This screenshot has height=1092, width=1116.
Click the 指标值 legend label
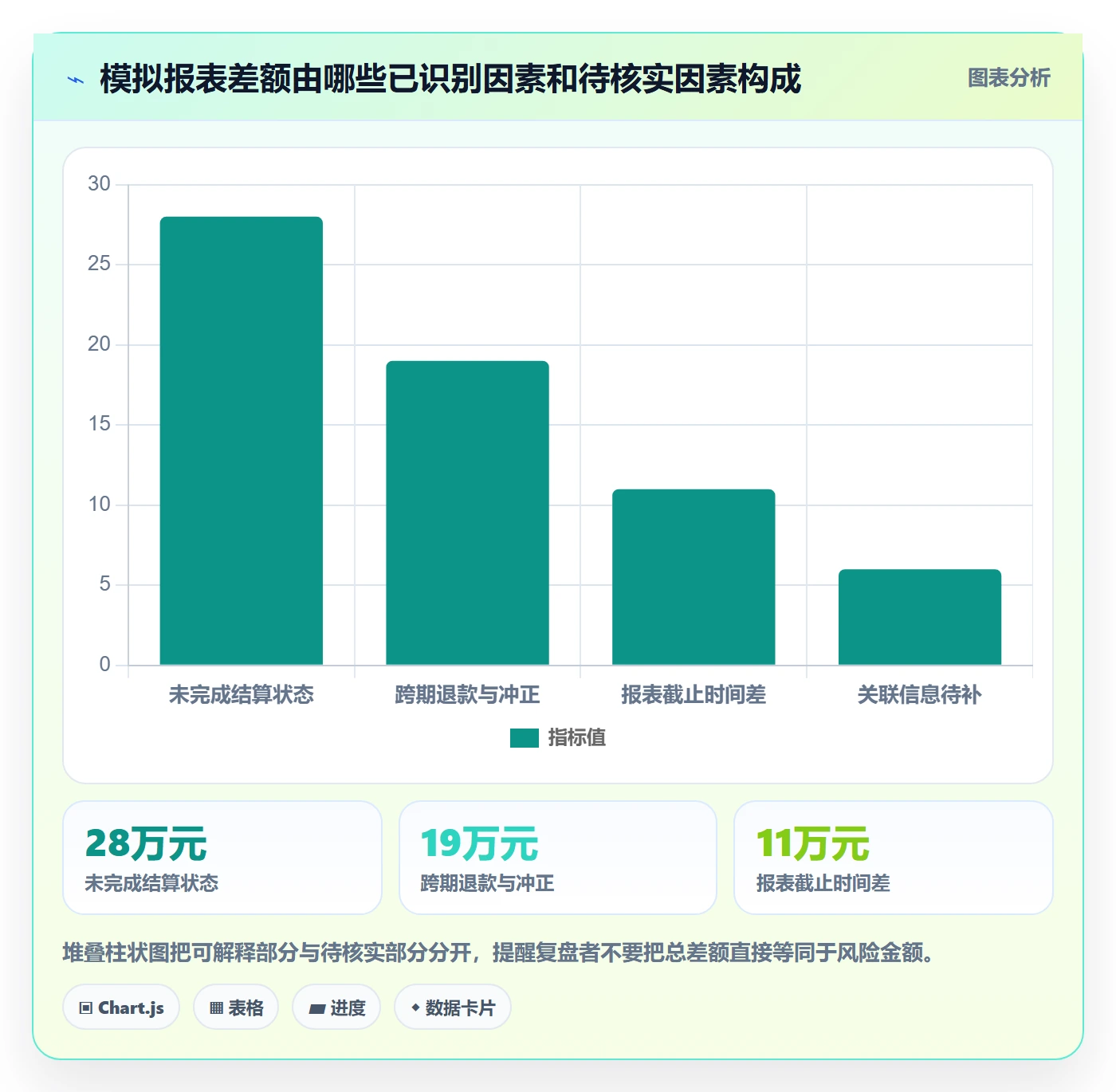(577, 738)
